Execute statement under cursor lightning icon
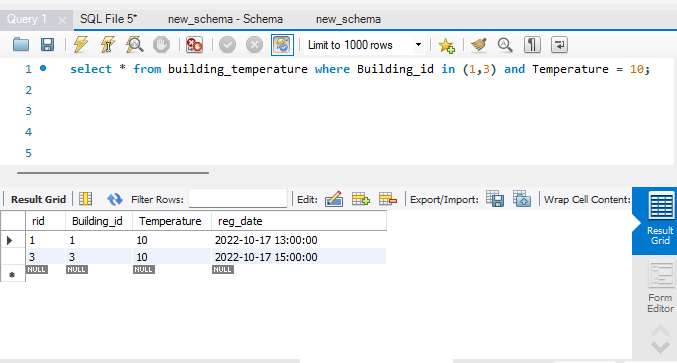 tap(108, 44)
